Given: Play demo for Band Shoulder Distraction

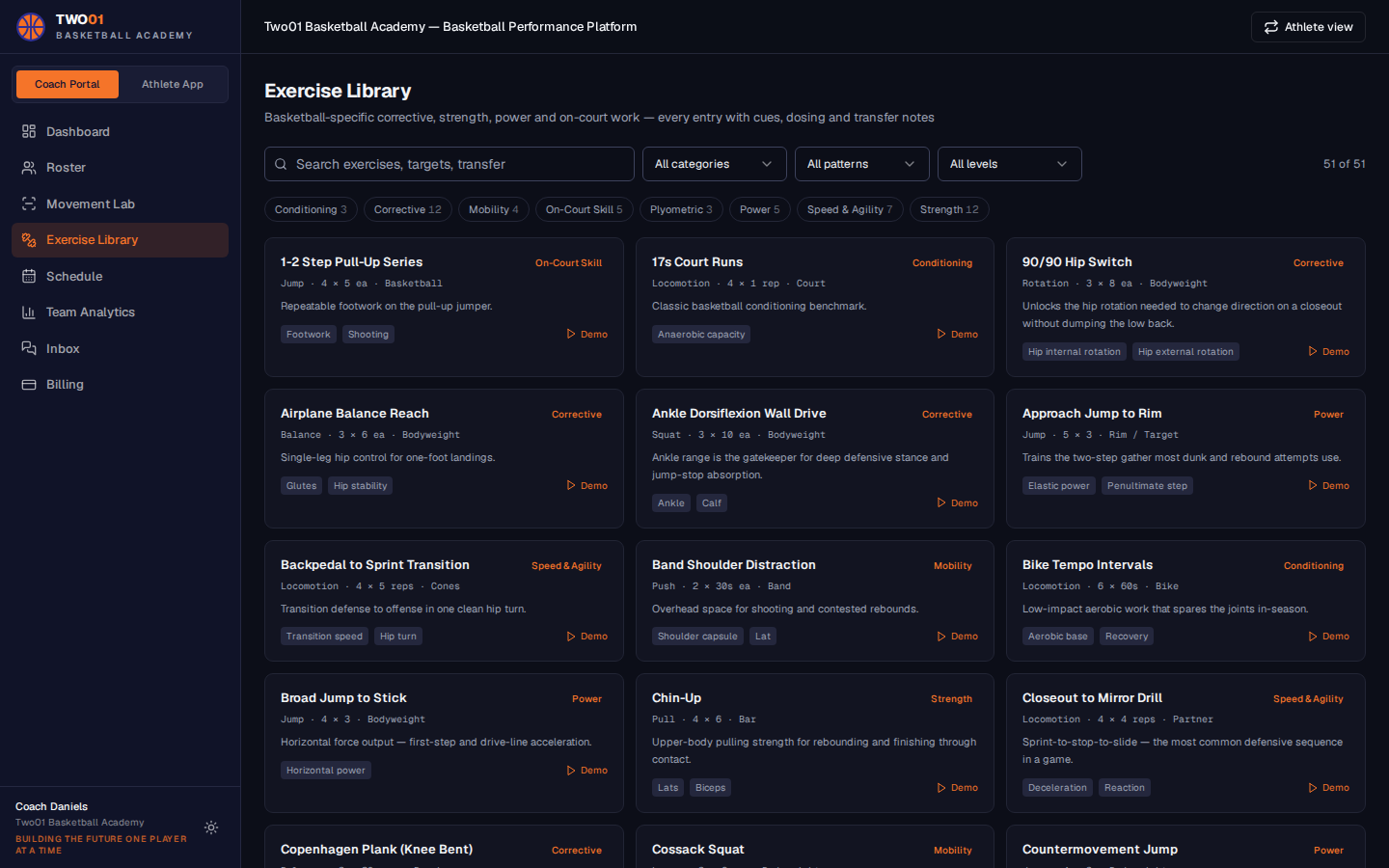Looking at the screenshot, I should [x=957, y=637].
